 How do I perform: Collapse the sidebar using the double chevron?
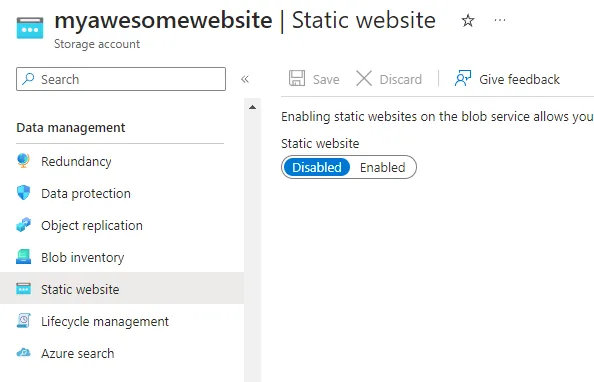pos(245,79)
